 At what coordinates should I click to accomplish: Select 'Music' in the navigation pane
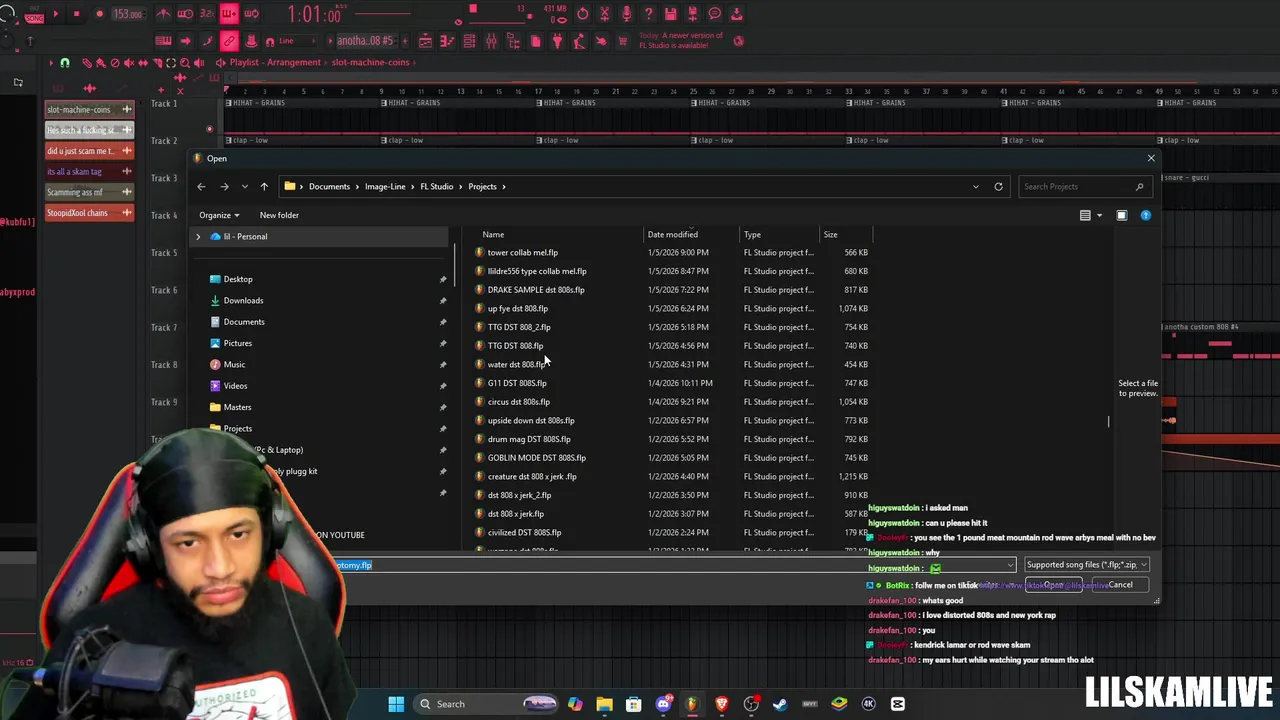pyautogui.click(x=234, y=365)
